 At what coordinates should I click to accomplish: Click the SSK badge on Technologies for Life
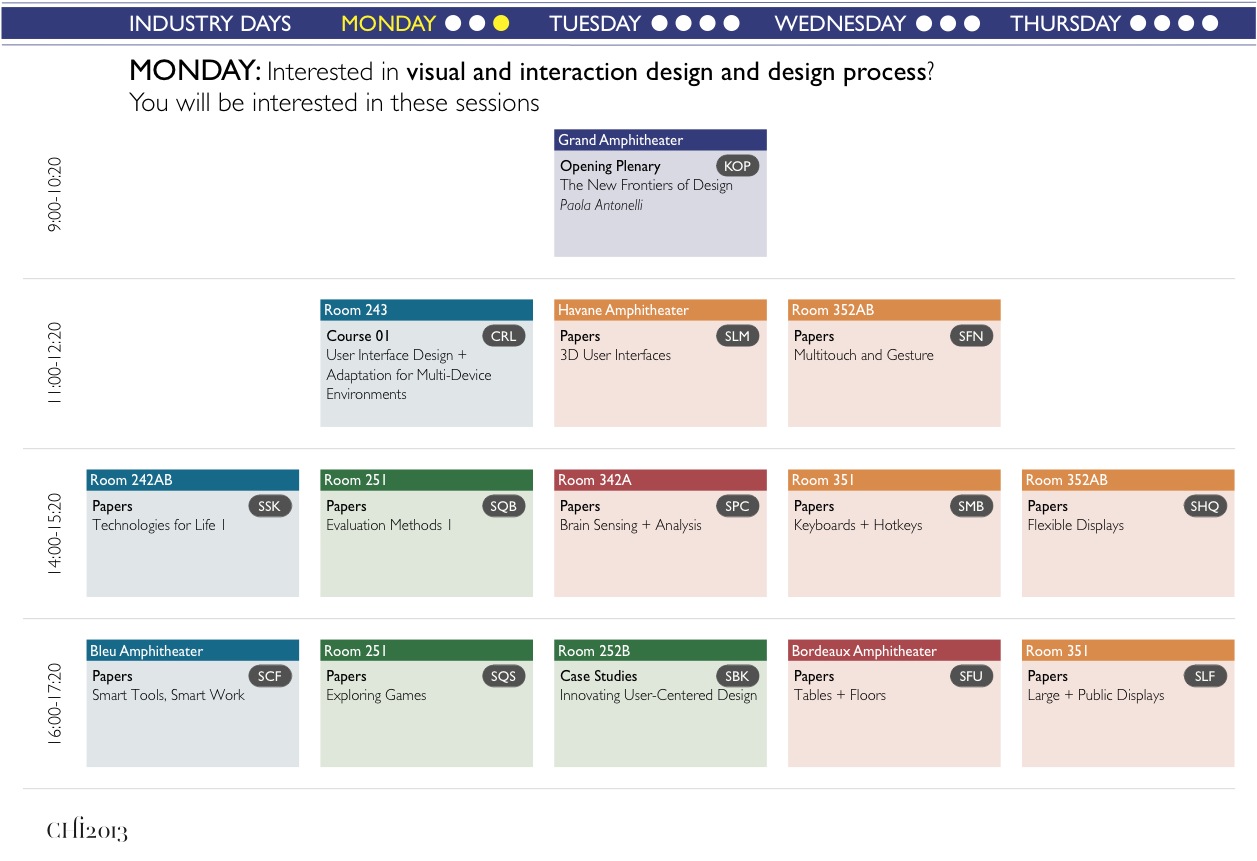pyautogui.click(x=269, y=506)
